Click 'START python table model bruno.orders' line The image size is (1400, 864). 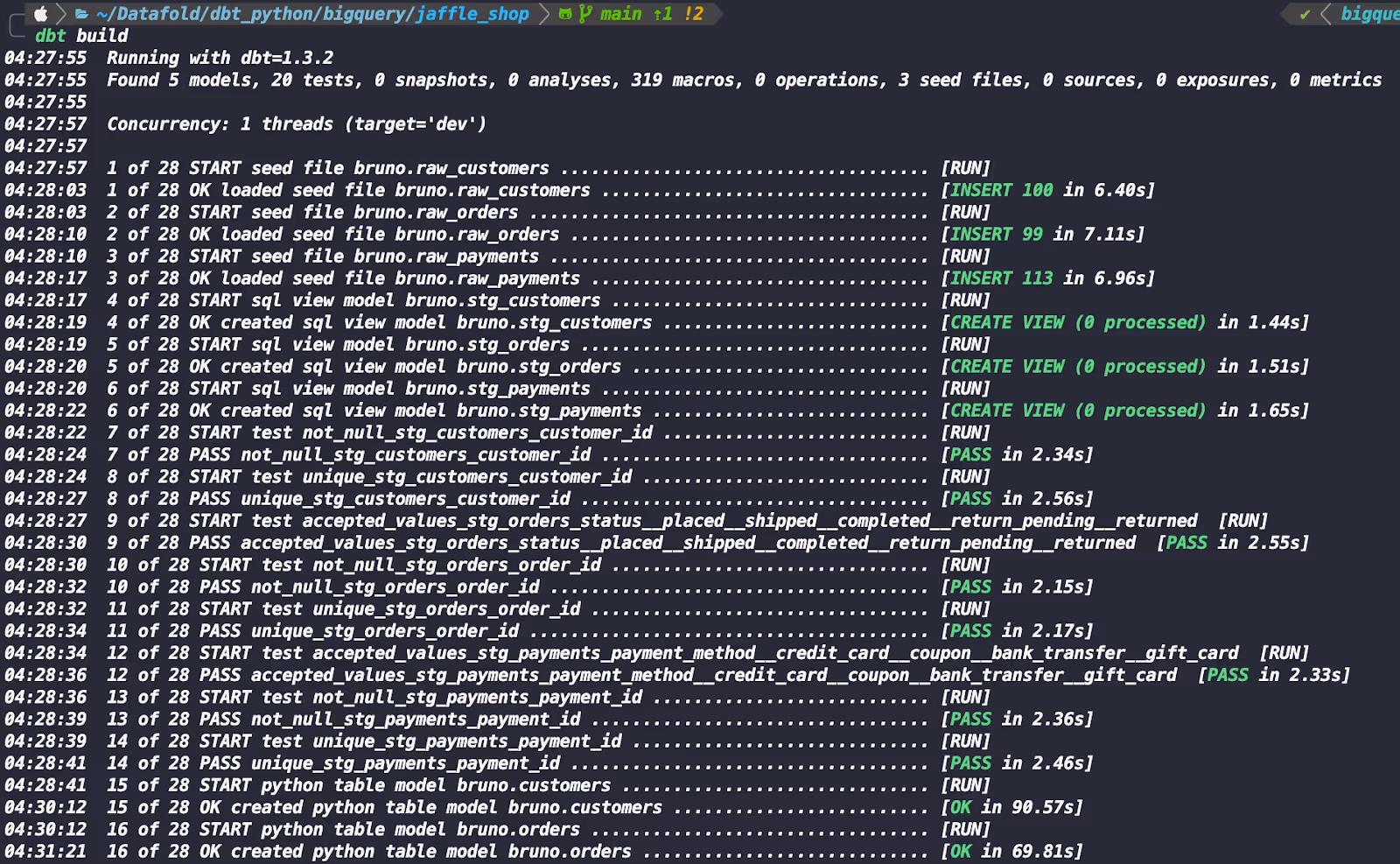pos(390,829)
